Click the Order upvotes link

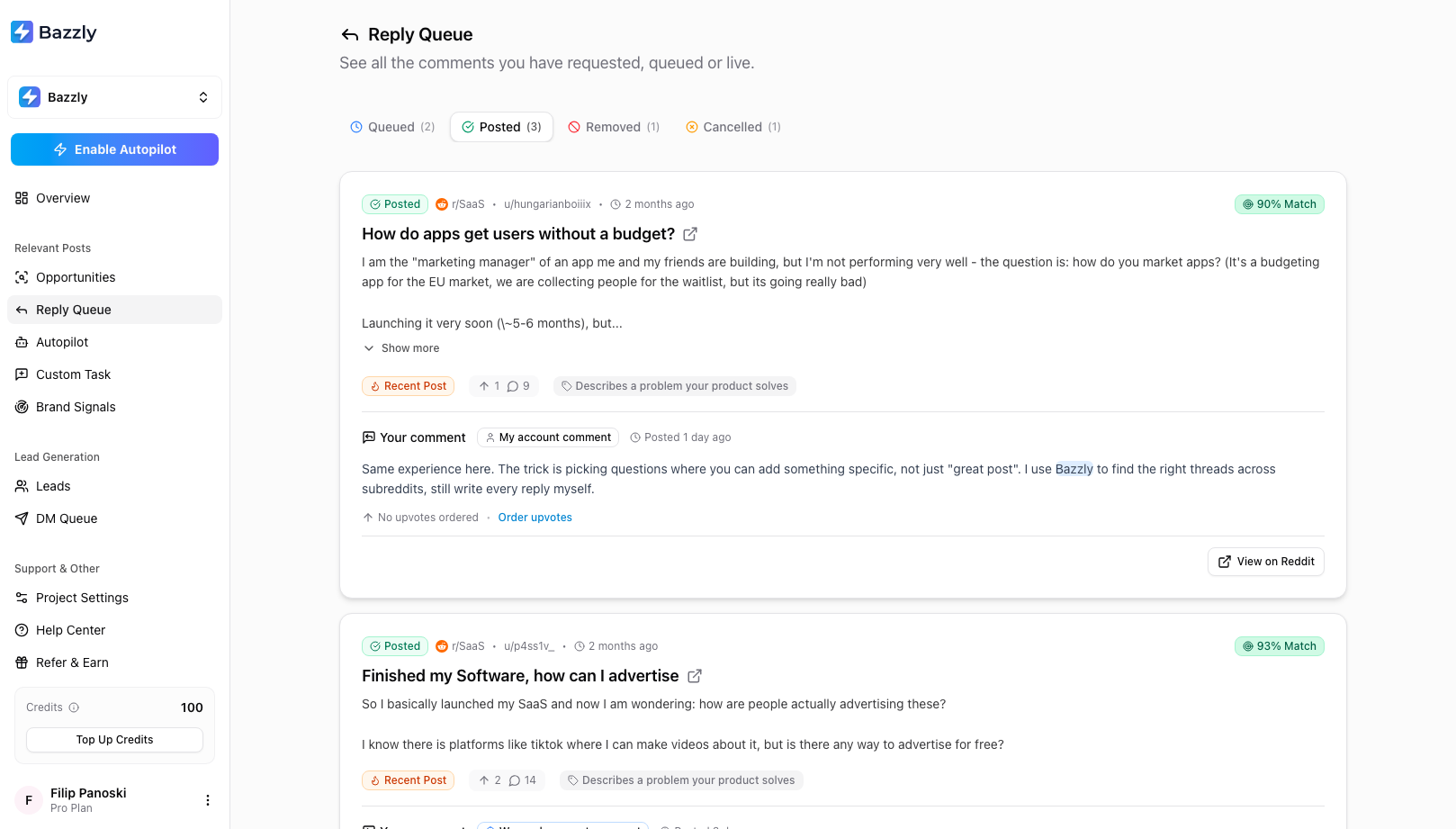point(535,518)
